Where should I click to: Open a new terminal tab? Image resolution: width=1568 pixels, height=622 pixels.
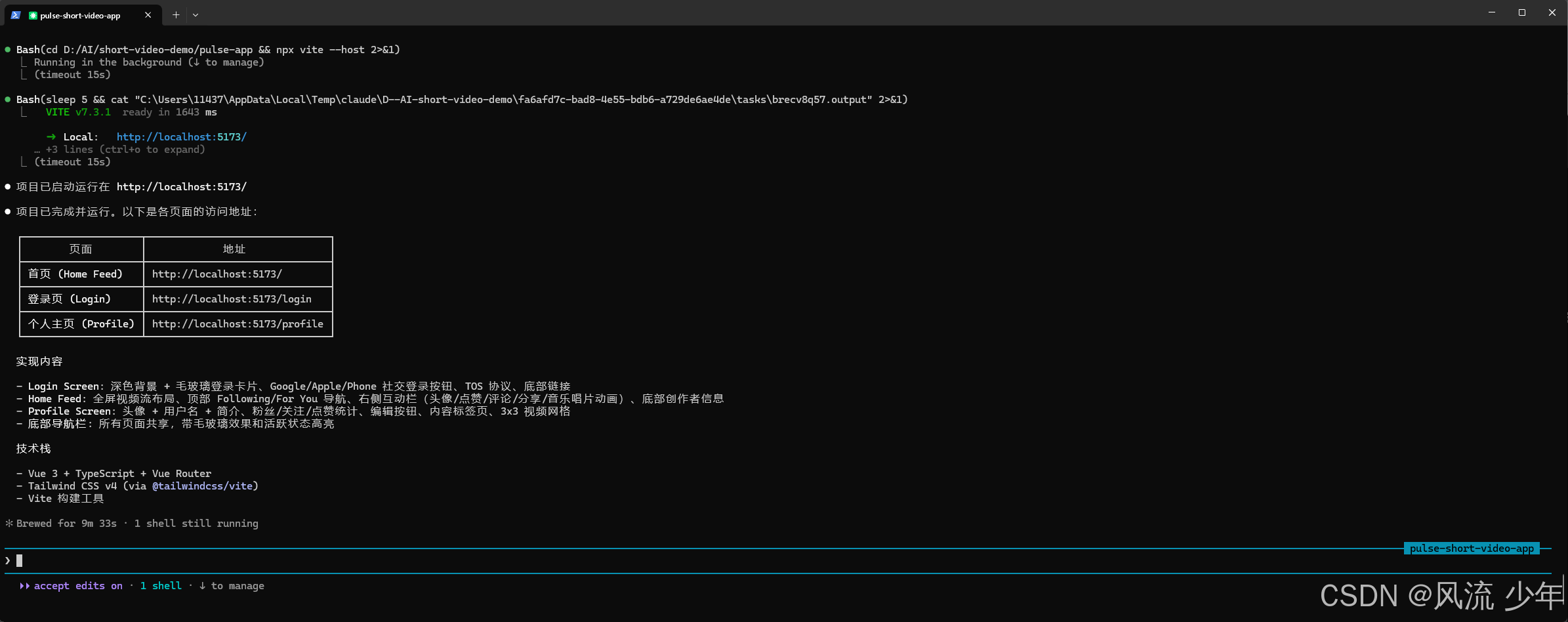click(x=176, y=14)
